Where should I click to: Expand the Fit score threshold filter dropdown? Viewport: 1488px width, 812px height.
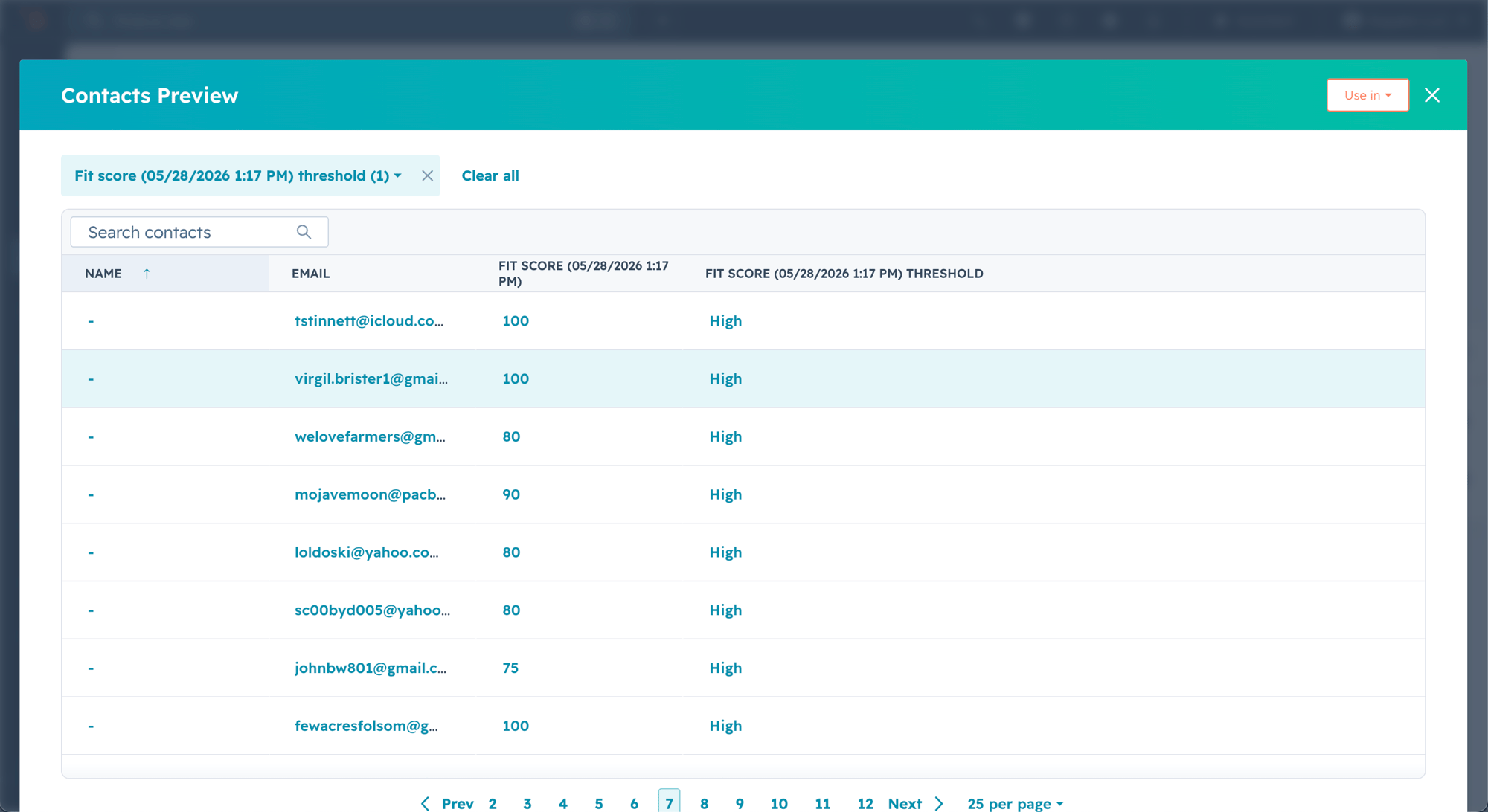[238, 176]
